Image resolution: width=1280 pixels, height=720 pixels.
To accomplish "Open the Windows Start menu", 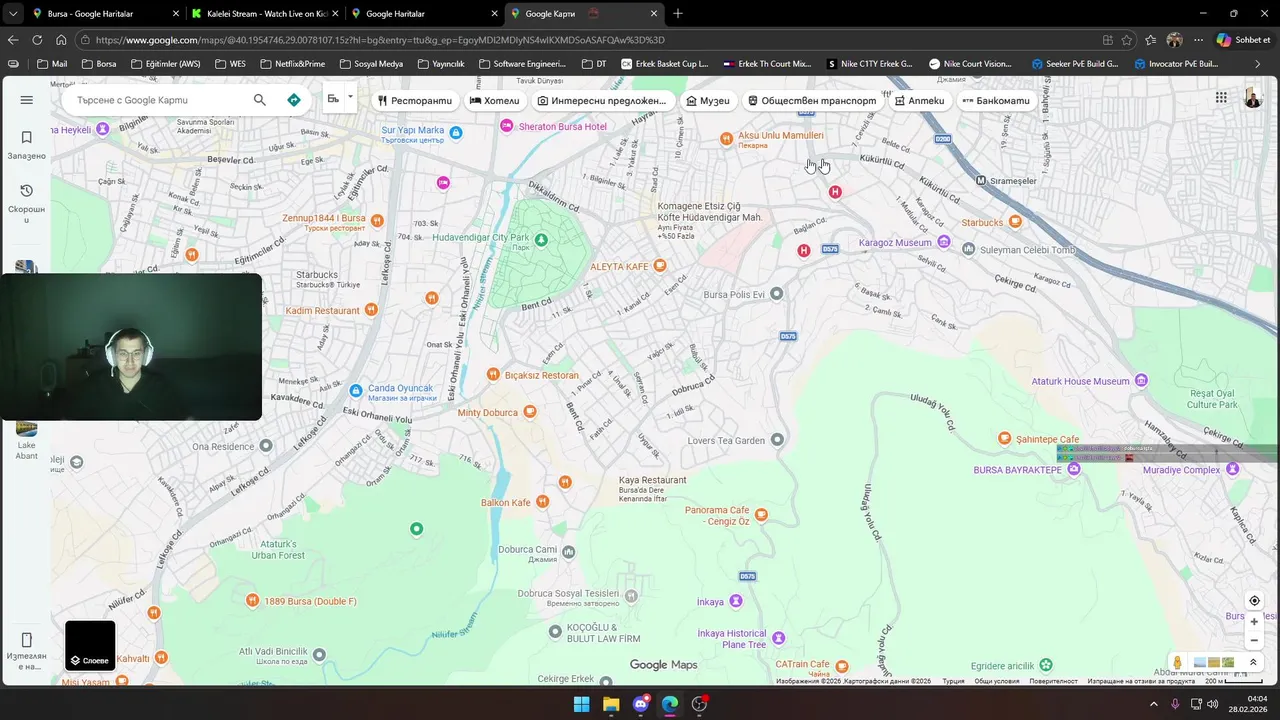I will (581, 704).
